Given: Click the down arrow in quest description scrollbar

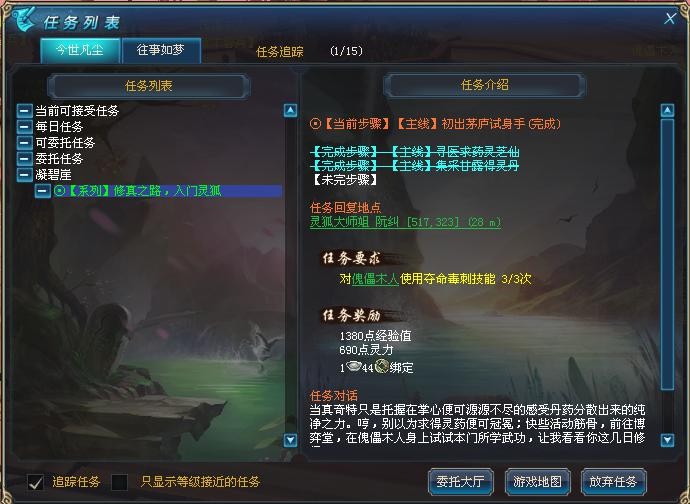Looking at the screenshot, I should (668, 440).
